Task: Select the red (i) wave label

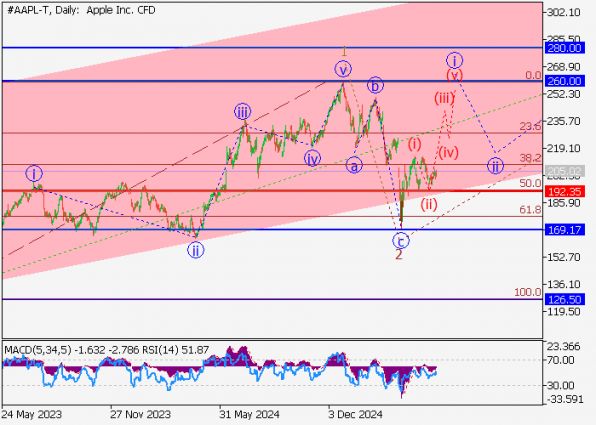Action: (x=415, y=144)
